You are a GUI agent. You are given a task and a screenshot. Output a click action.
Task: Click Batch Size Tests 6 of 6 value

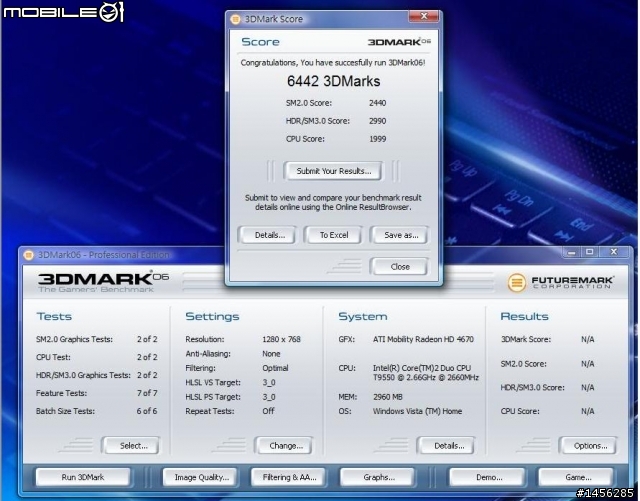point(147,411)
